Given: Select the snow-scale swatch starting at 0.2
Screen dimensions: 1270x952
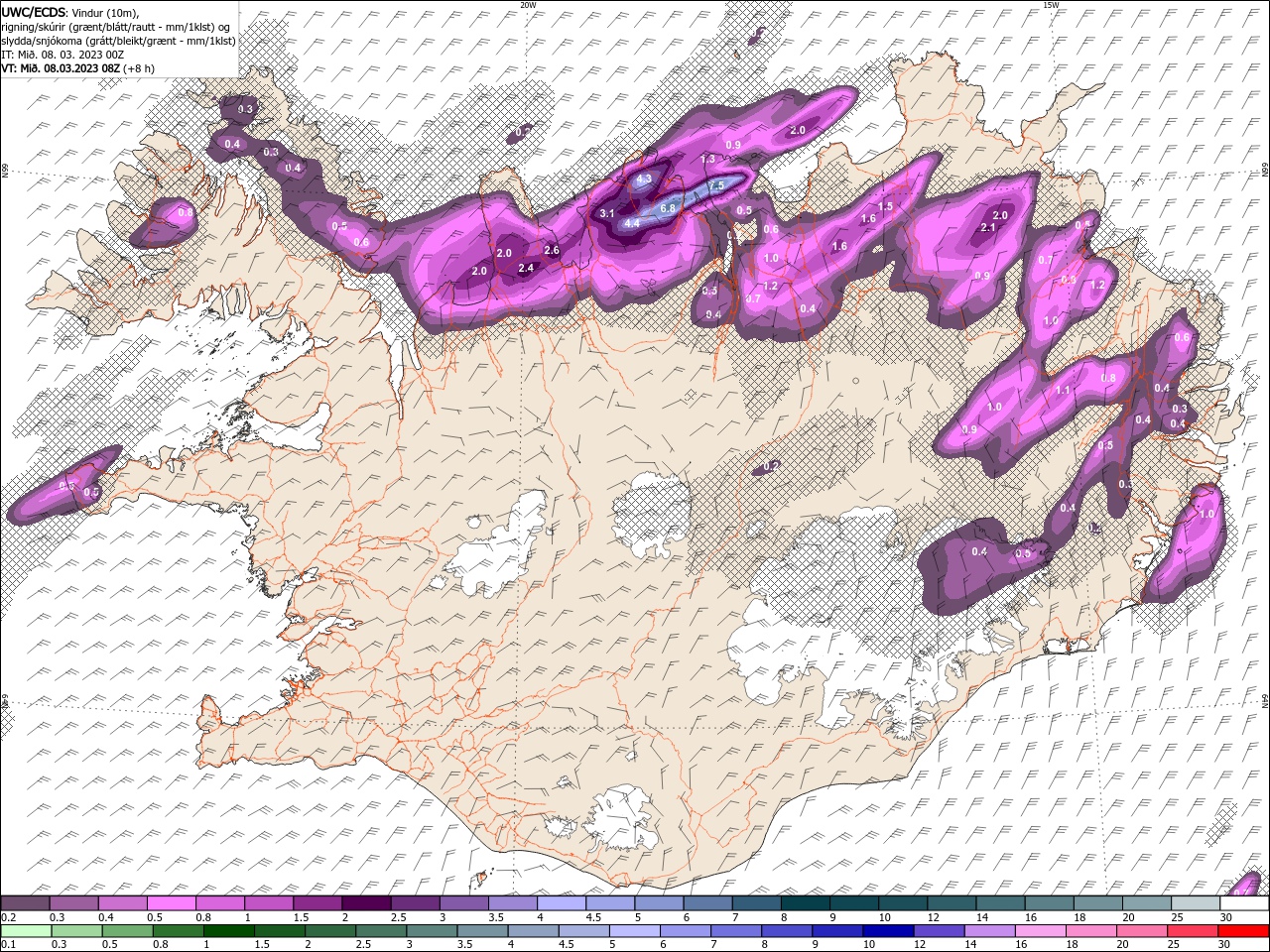Looking at the screenshot, I should click(x=26, y=903).
